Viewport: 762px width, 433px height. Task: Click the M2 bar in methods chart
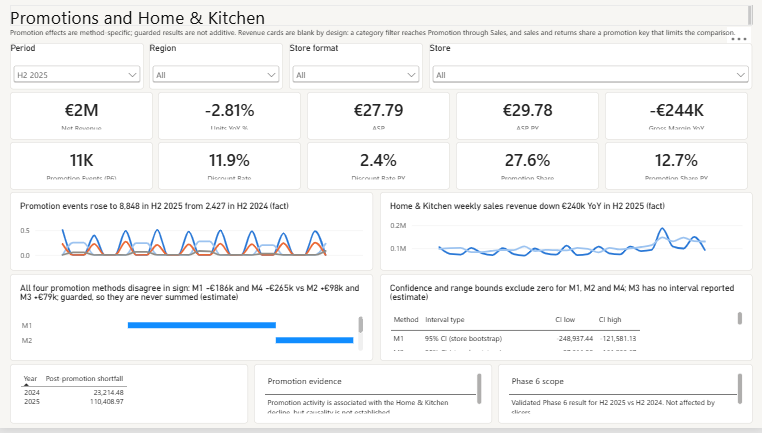(x=314, y=340)
